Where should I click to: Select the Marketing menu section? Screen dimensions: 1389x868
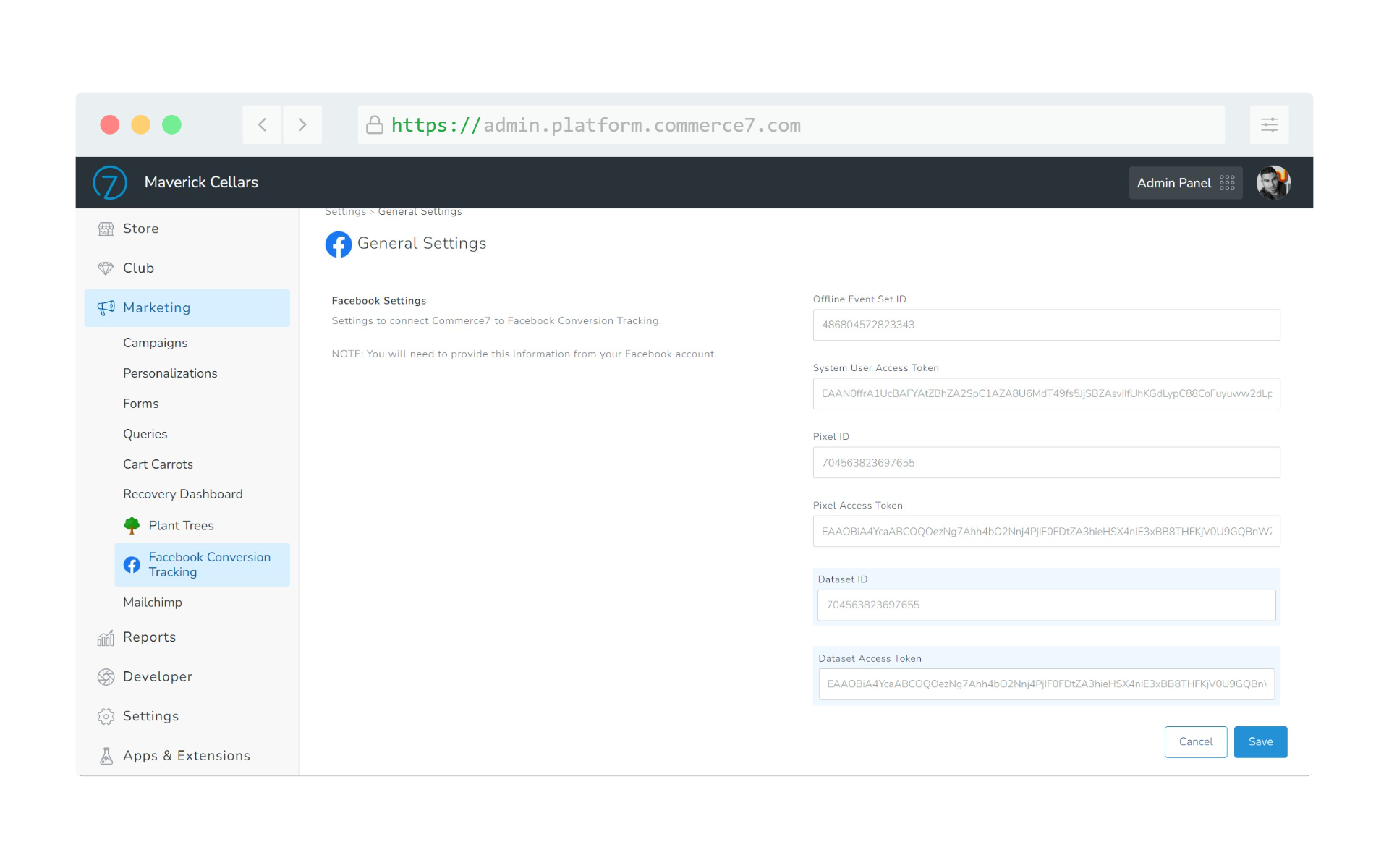click(187, 308)
